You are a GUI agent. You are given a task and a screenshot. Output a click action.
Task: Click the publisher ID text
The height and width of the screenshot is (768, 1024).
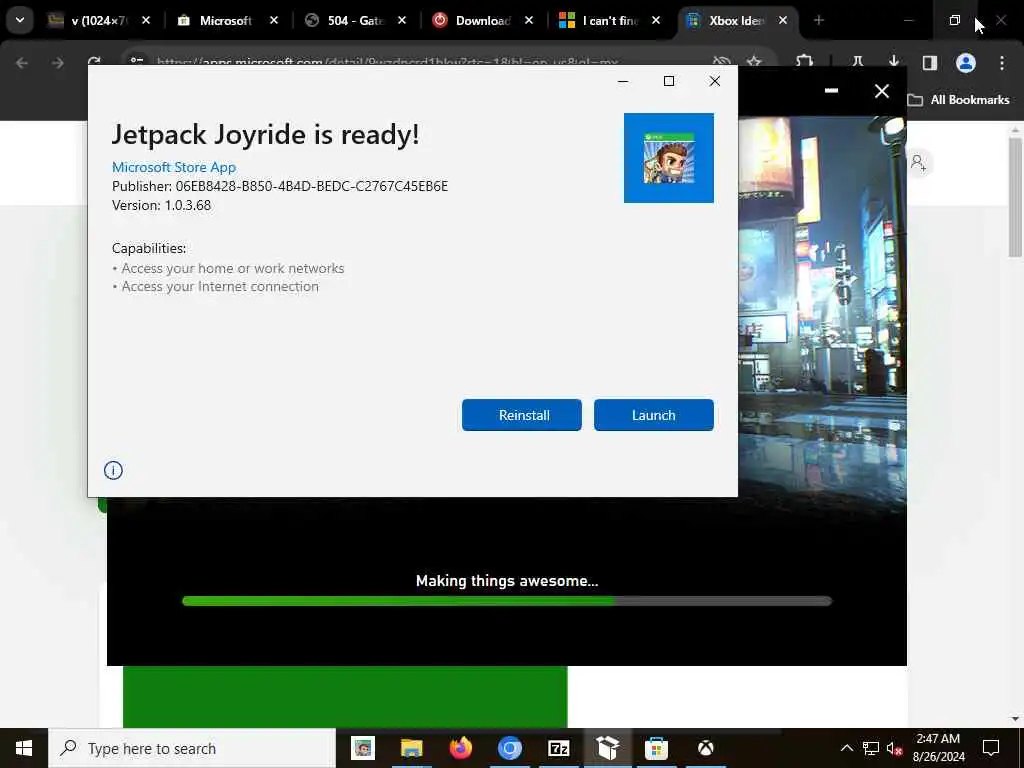tap(280, 186)
